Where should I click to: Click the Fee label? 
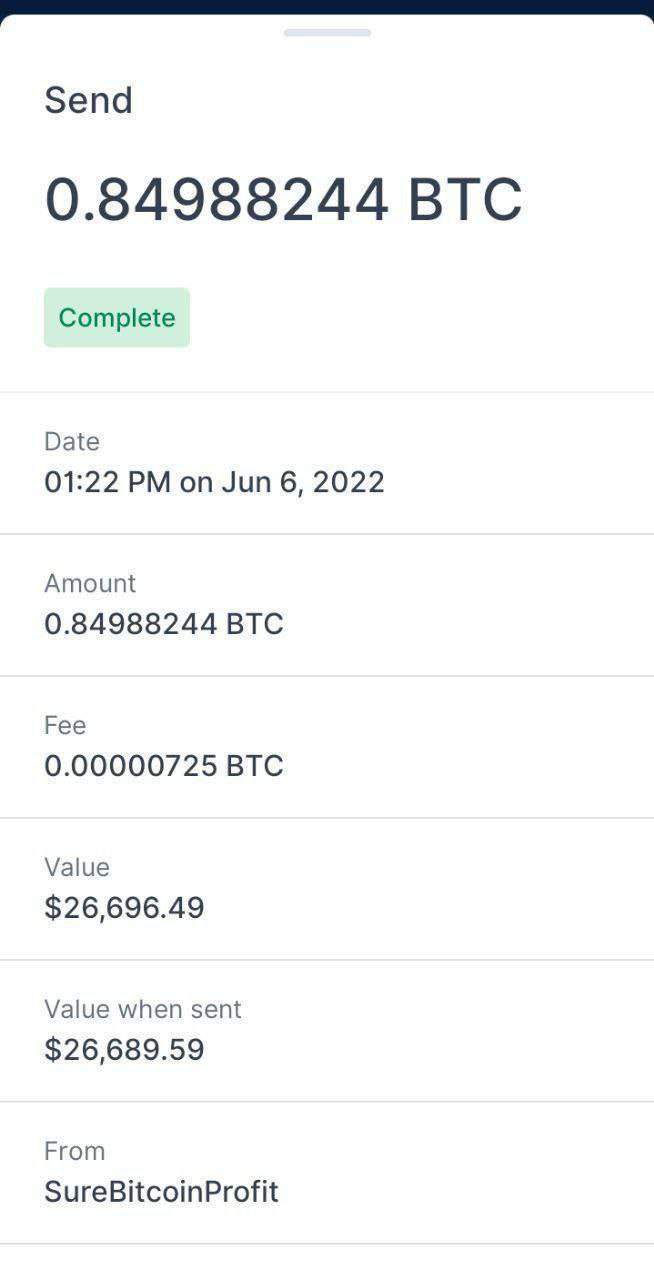(x=65, y=725)
